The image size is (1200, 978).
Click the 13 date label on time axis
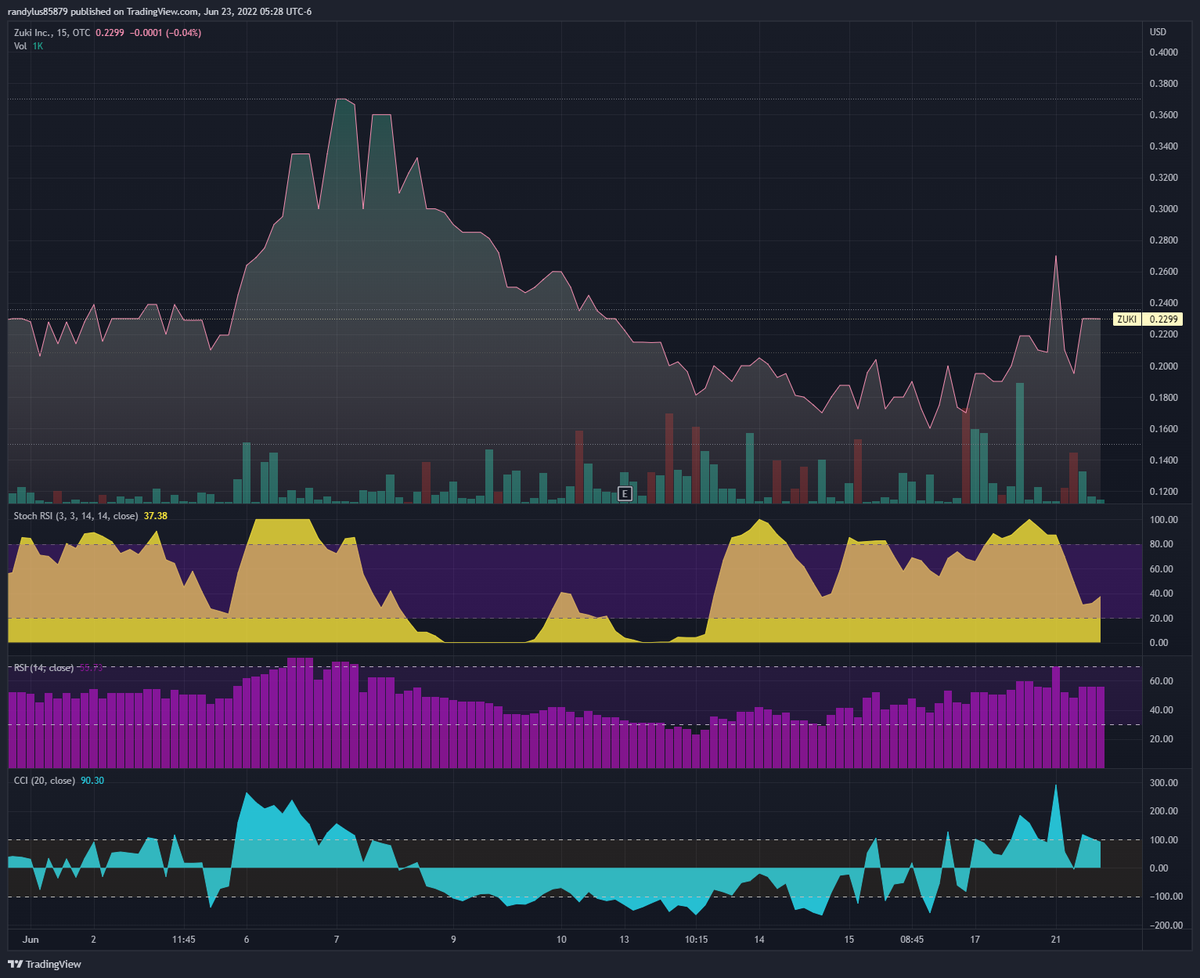click(x=626, y=940)
